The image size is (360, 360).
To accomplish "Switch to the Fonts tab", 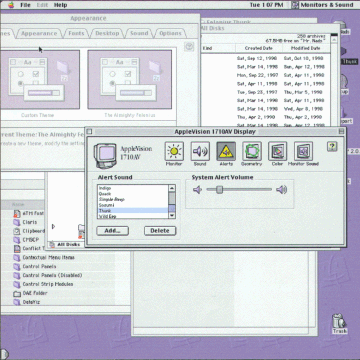I will (x=76, y=33).
